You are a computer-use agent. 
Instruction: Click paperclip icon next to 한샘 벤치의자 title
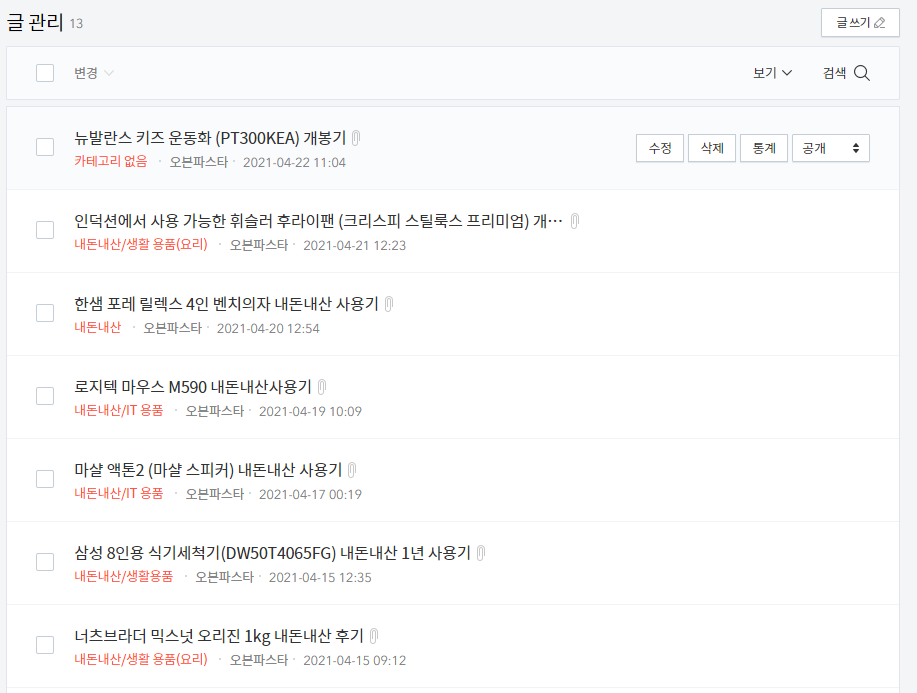click(389, 304)
